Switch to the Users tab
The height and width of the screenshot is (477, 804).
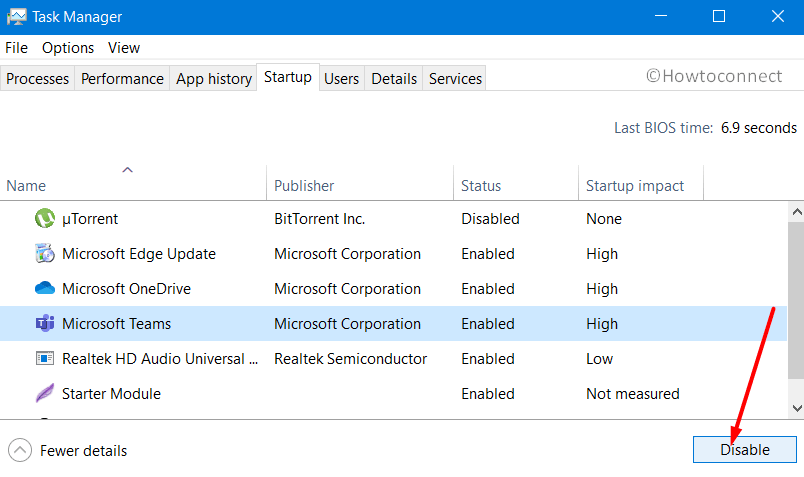(341, 78)
